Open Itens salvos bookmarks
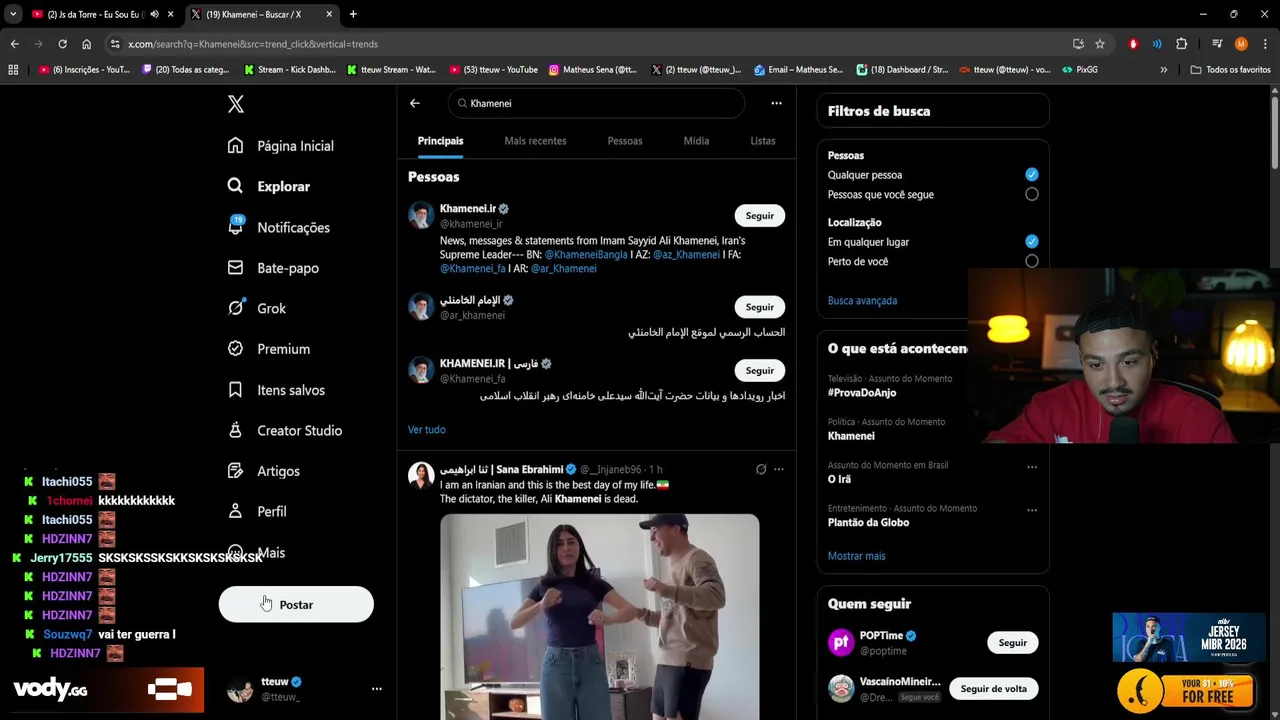 (276, 390)
